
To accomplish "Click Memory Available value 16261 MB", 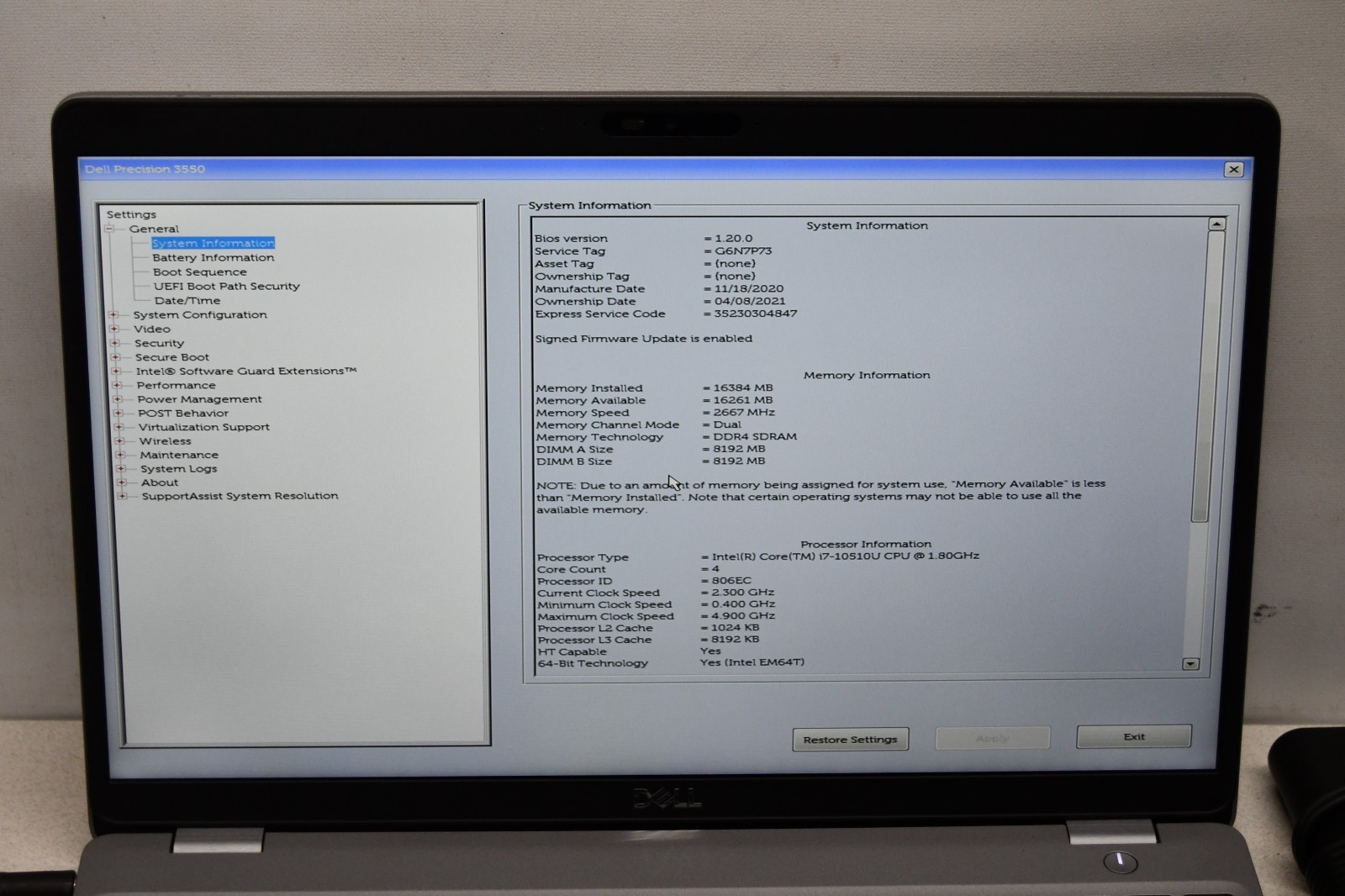I will (743, 400).
